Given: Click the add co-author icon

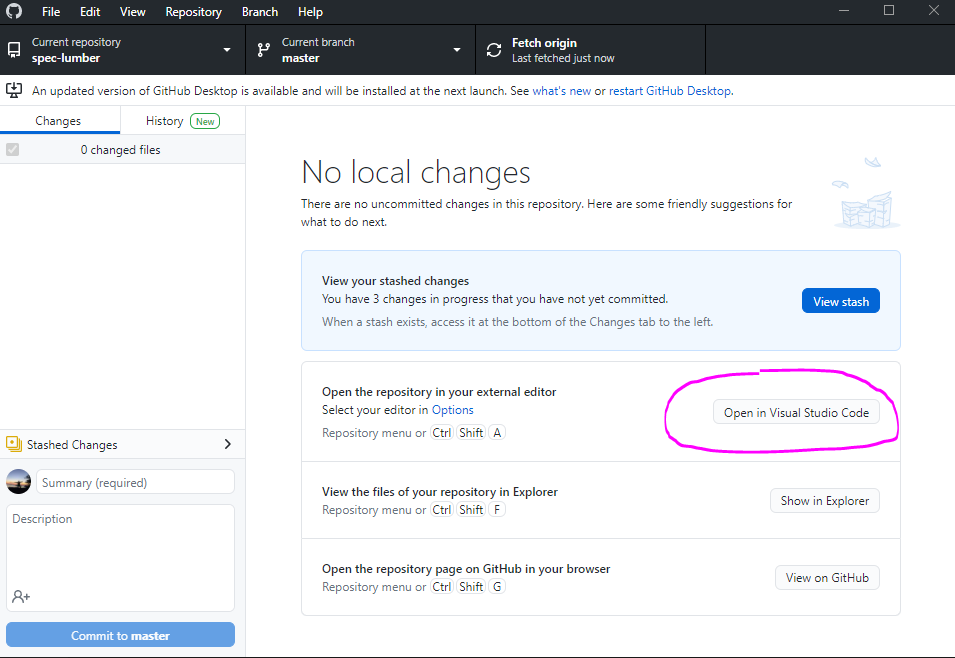Looking at the screenshot, I should (x=20, y=596).
